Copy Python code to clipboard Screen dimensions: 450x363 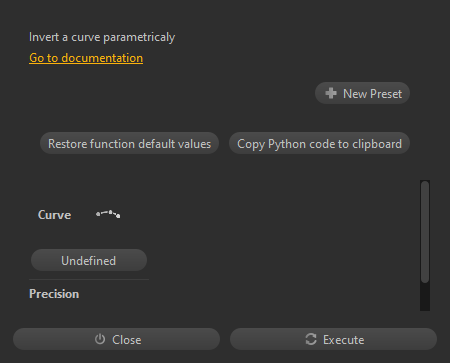tap(319, 143)
